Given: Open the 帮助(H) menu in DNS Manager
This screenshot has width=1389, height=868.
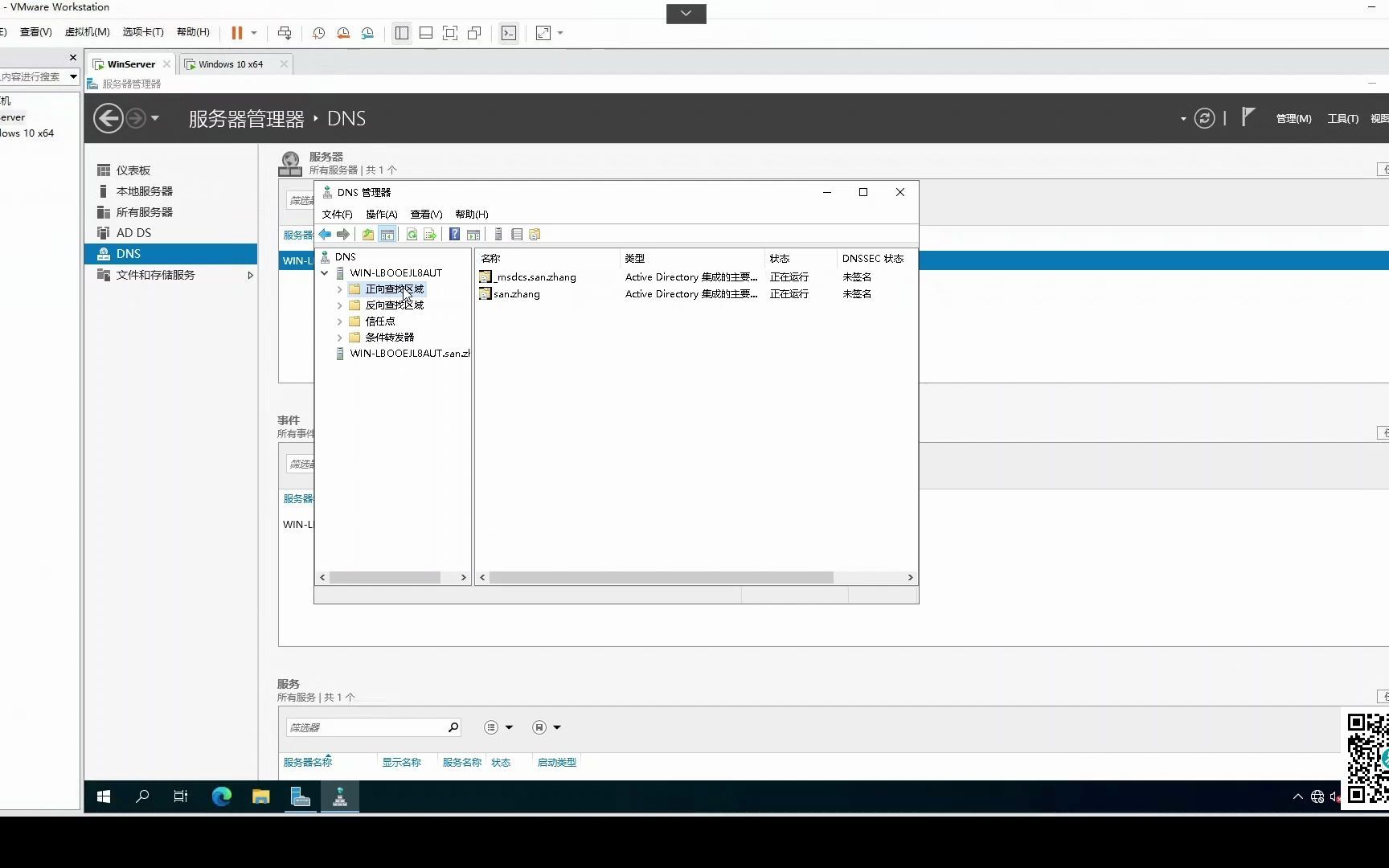Looking at the screenshot, I should pos(472,214).
